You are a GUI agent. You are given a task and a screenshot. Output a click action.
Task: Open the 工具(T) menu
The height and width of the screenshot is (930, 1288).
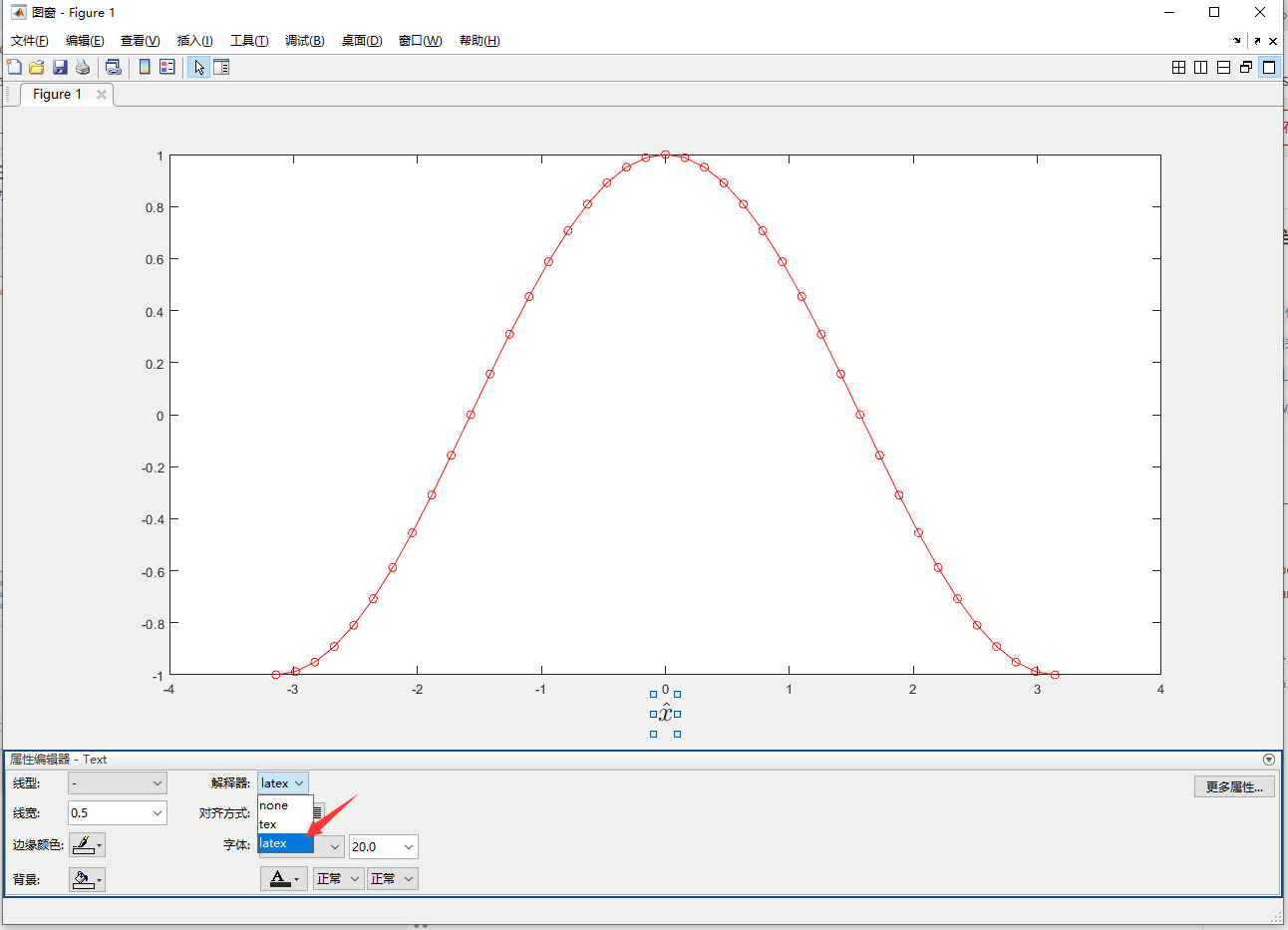tap(249, 41)
